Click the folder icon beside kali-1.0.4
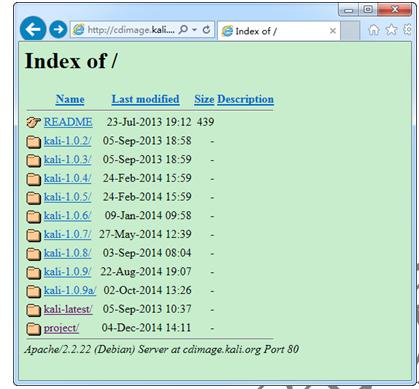The width and height of the screenshot is (419, 389). [x=33, y=179]
